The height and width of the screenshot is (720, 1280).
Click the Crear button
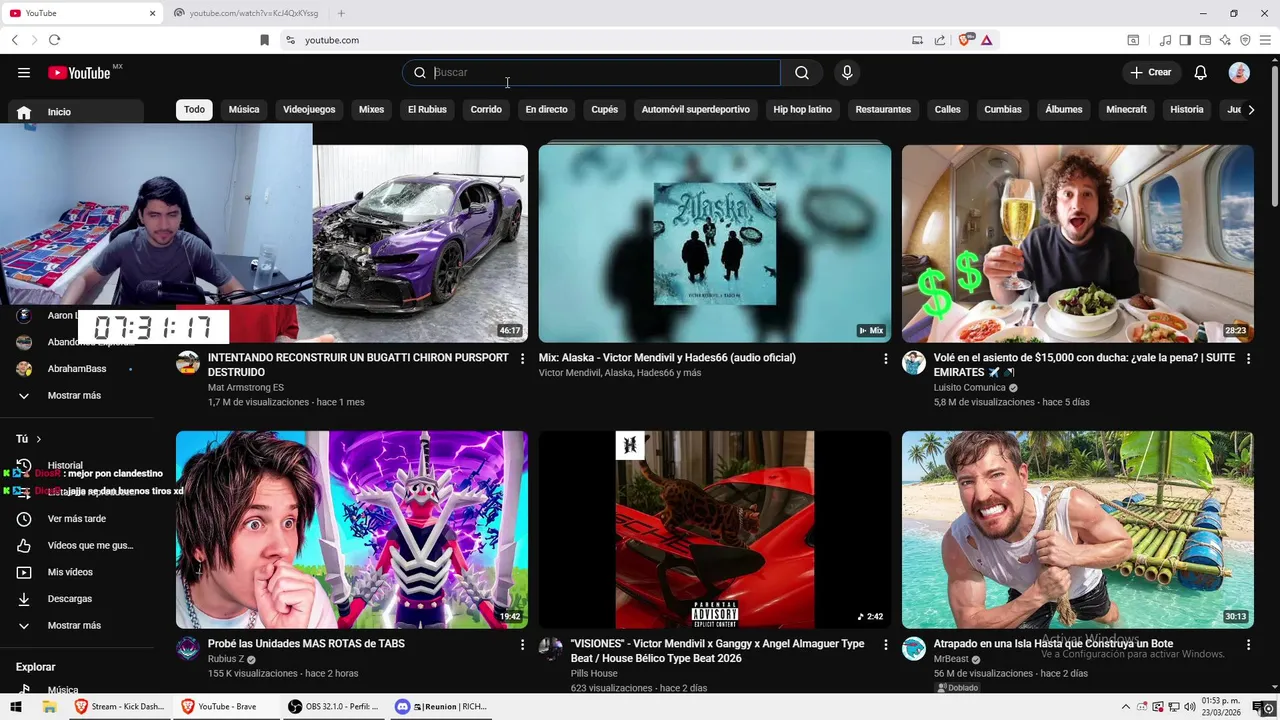coord(1151,72)
